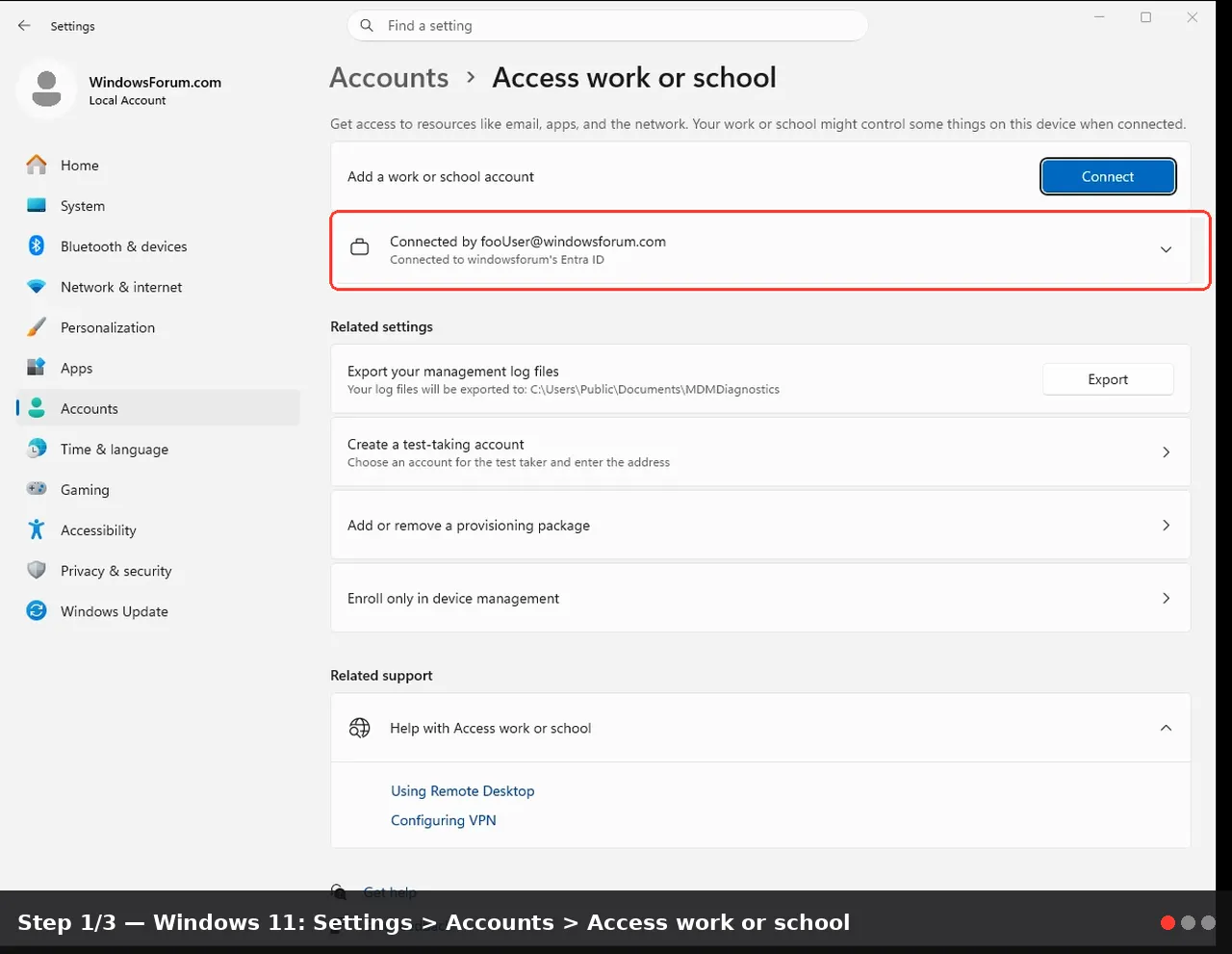Open the Configuring VPN link
The height and width of the screenshot is (954, 1232).
(444, 820)
